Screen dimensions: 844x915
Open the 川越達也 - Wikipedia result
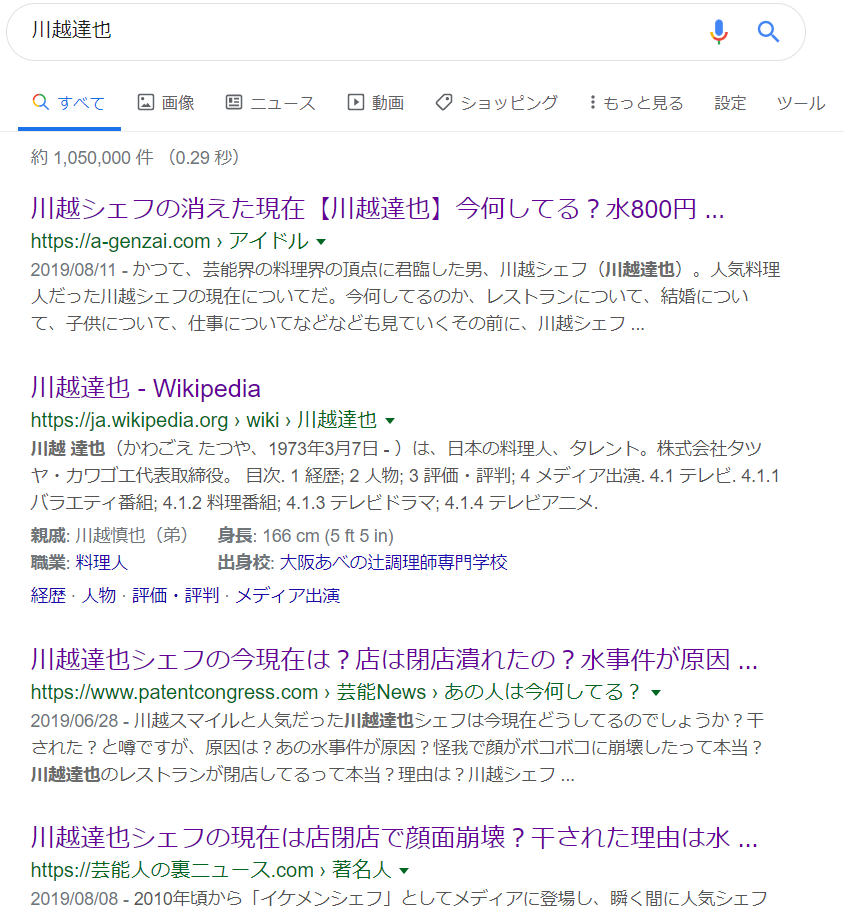pos(145,387)
